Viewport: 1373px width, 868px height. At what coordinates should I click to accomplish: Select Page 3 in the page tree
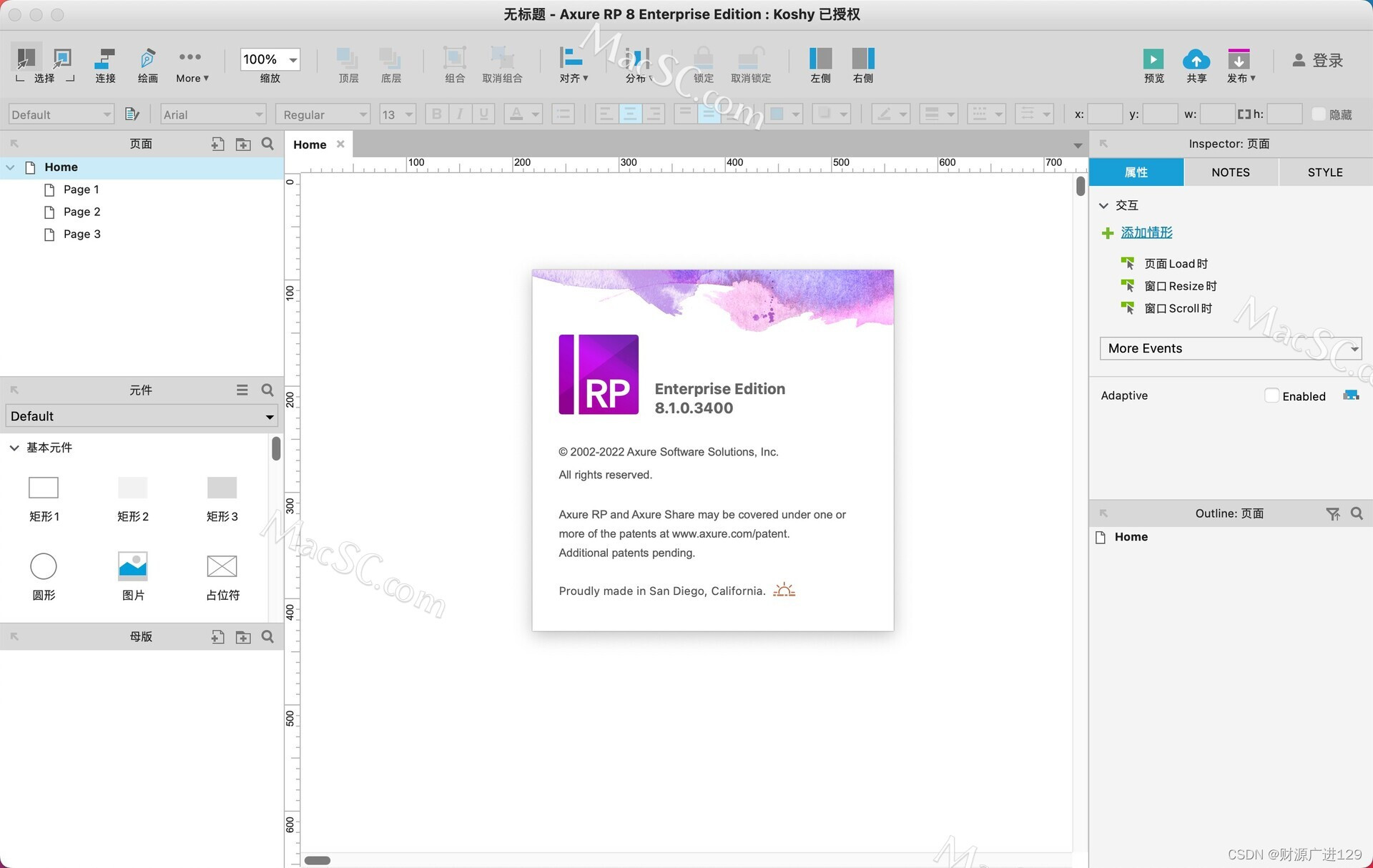(x=82, y=234)
